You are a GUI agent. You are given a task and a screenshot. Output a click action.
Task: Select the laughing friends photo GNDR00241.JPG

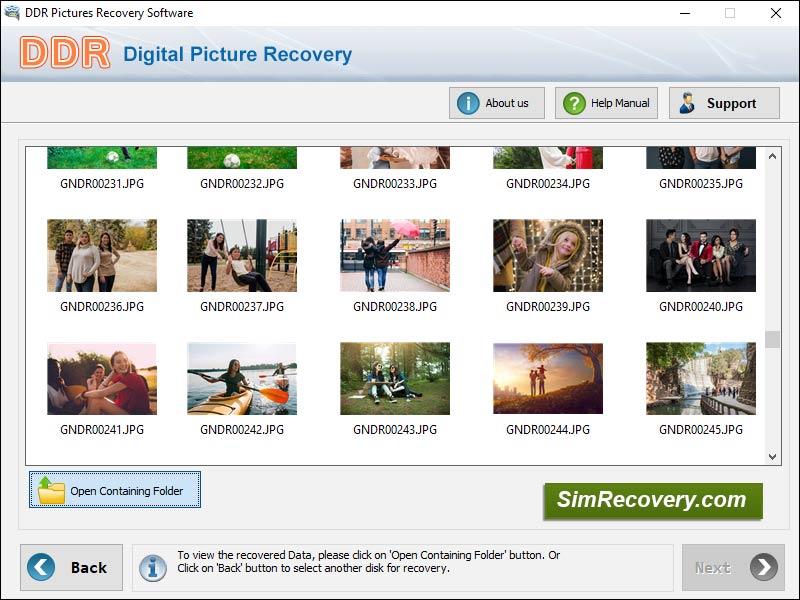coord(102,379)
